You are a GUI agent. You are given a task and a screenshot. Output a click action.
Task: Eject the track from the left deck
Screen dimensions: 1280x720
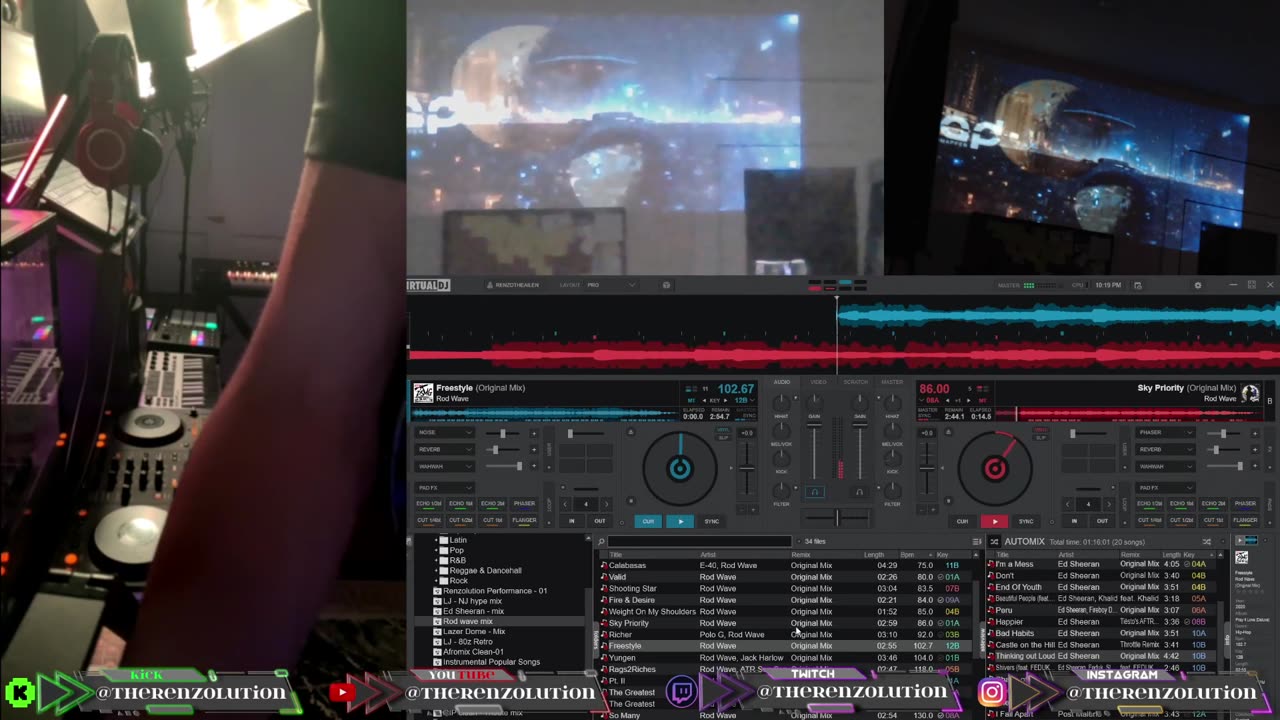(x=631, y=432)
